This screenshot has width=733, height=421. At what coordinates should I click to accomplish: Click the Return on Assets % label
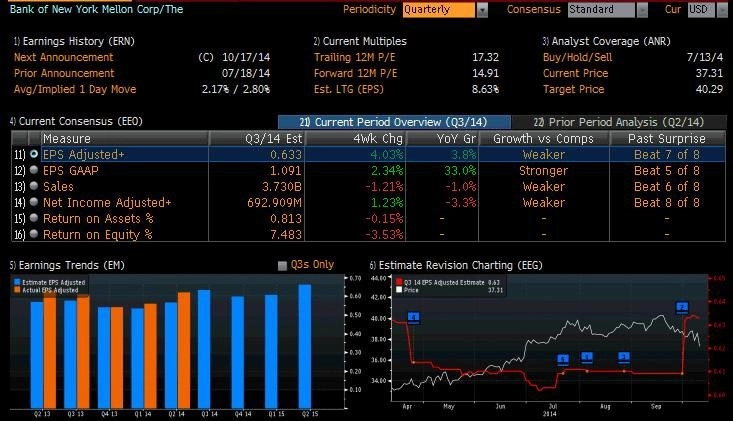point(98,218)
